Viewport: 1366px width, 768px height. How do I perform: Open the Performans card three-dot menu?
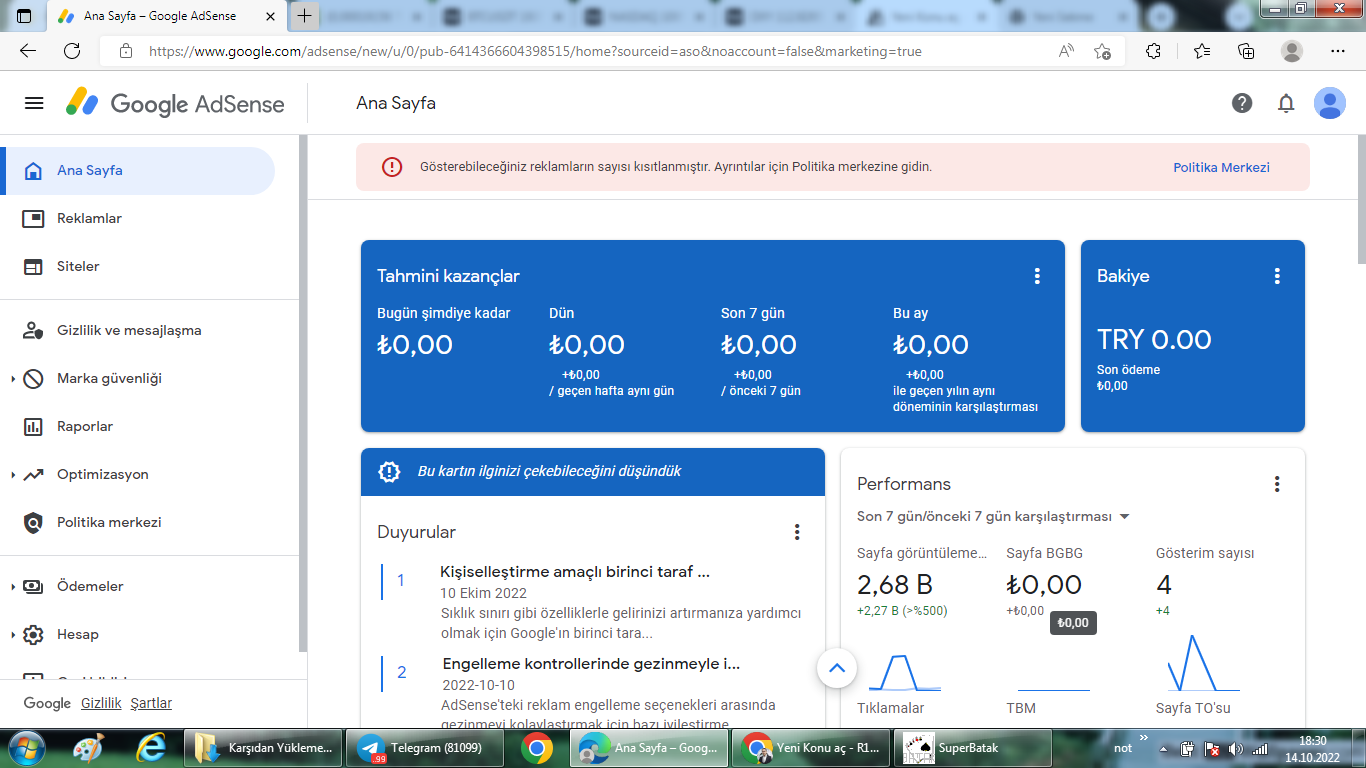(1277, 484)
